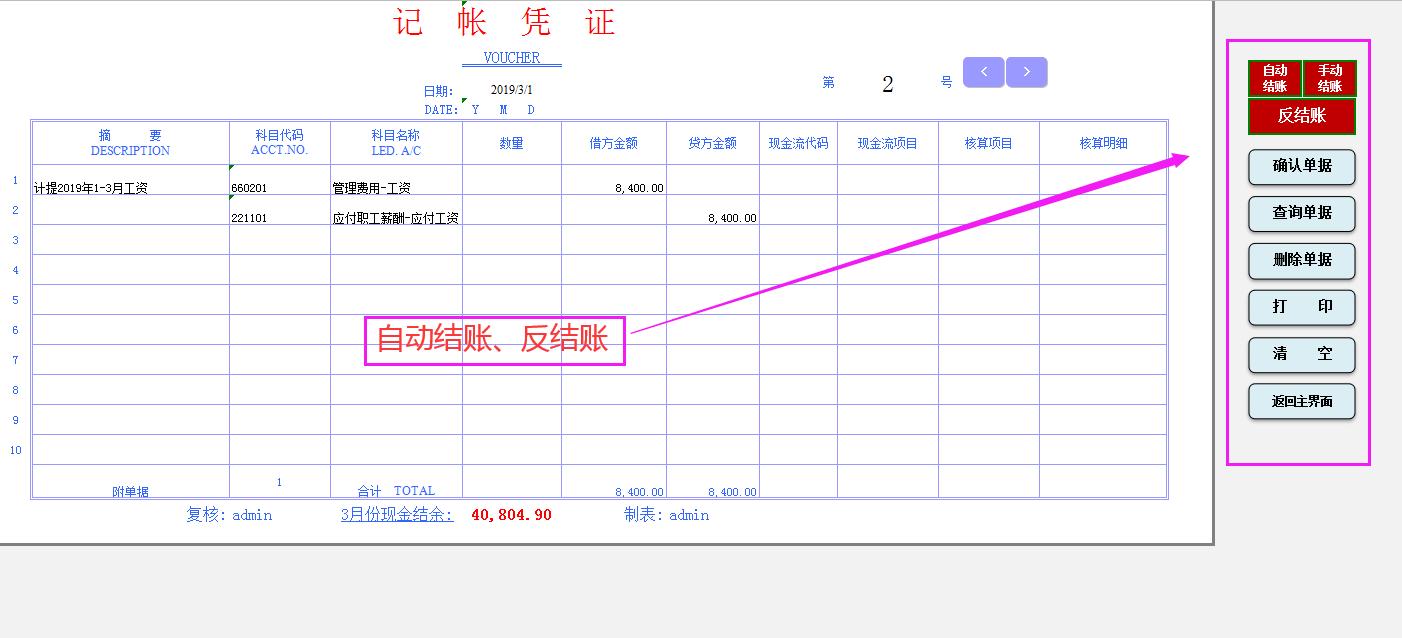Click the 清空 button

pos(1301,355)
